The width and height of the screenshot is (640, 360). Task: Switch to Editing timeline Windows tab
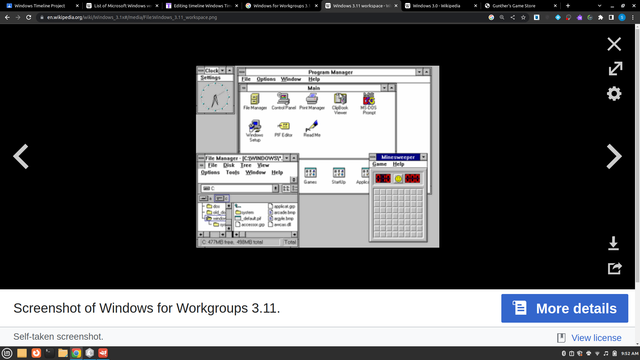click(202, 6)
